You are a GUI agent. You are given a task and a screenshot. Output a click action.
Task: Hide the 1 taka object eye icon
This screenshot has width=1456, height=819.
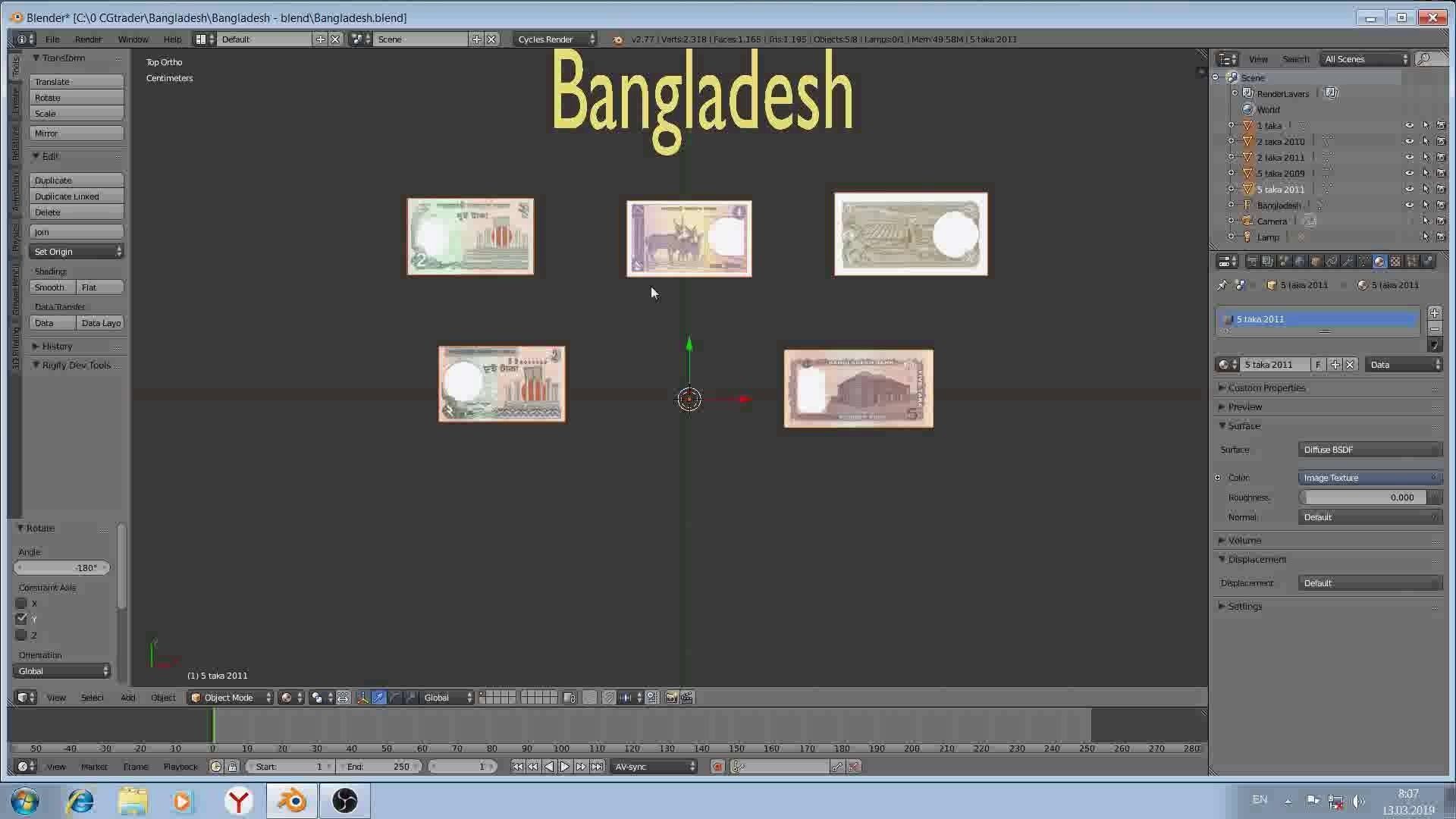coord(1409,125)
